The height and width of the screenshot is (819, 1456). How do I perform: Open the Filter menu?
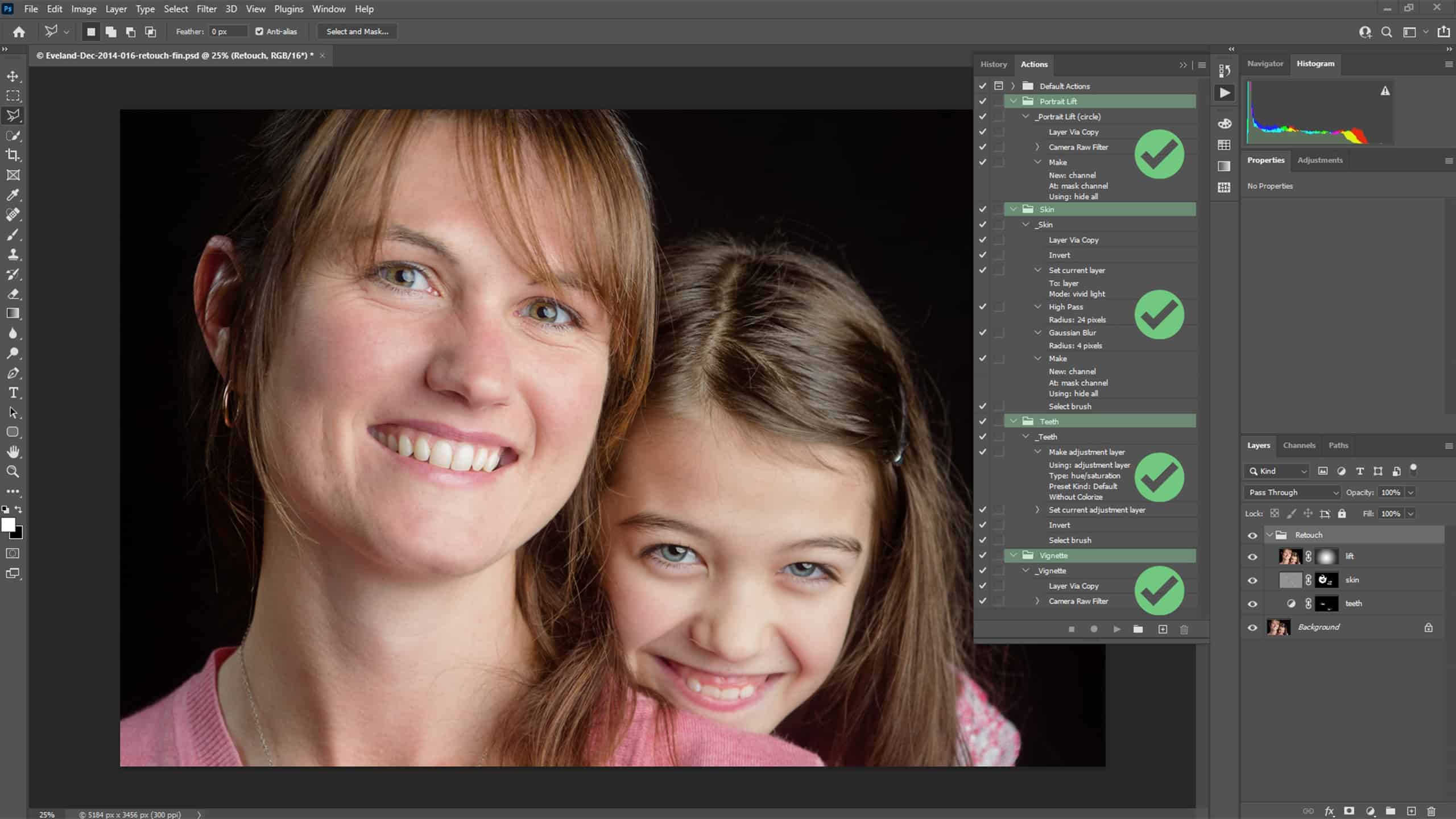click(x=206, y=9)
